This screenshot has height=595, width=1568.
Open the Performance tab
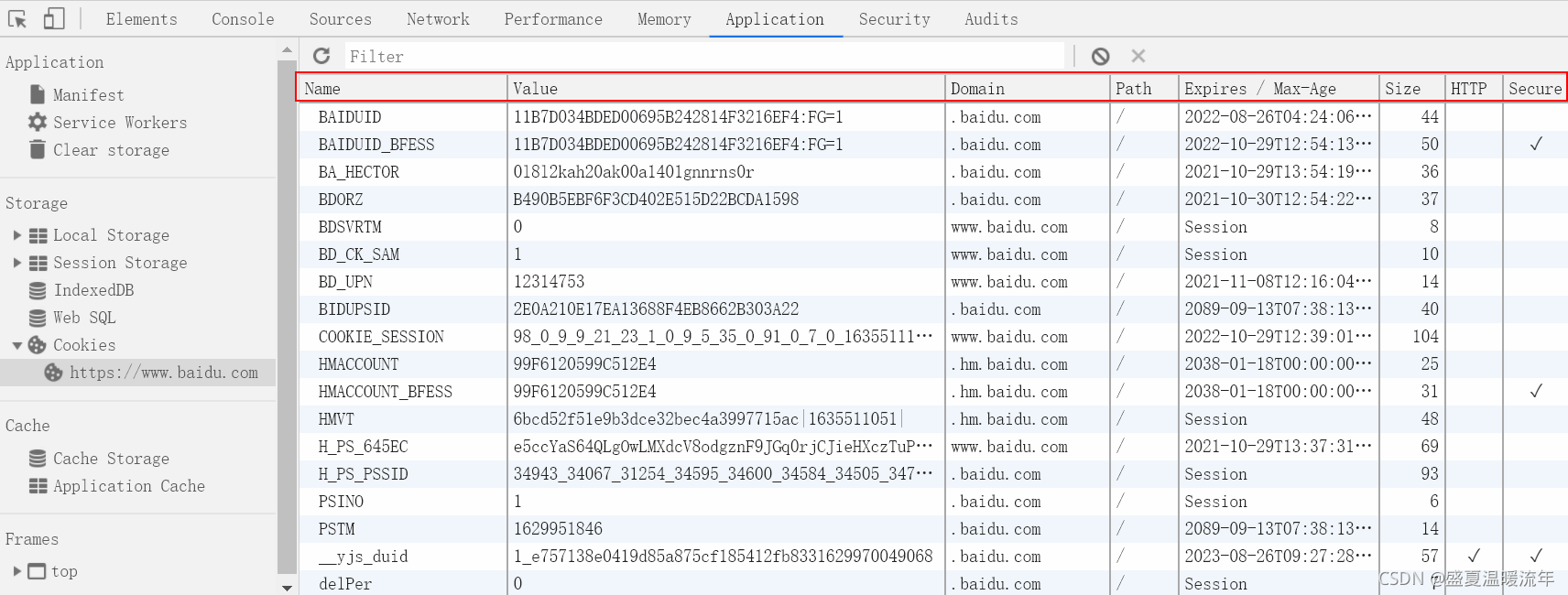pos(553,18)
